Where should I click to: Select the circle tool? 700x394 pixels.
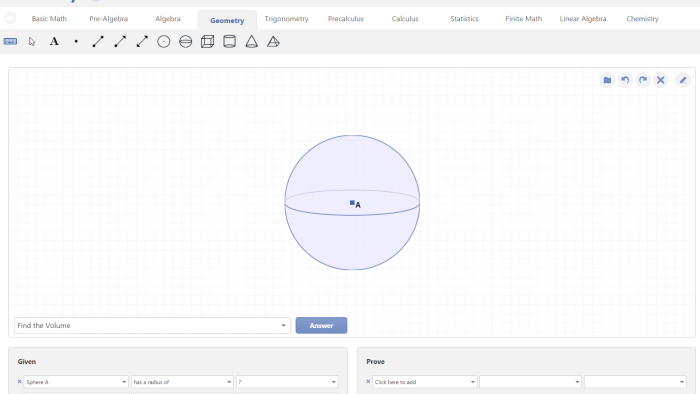164,41
